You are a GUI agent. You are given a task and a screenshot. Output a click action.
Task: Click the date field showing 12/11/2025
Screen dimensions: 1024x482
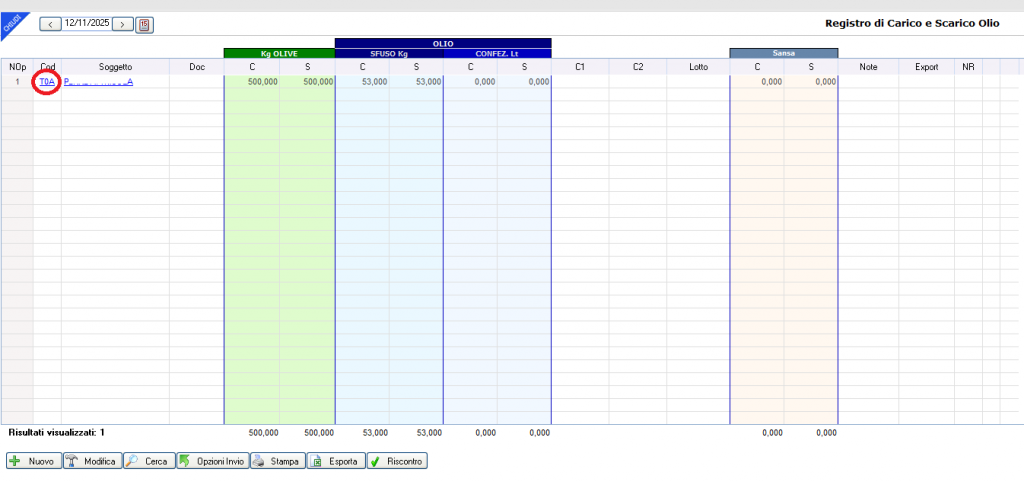(x=87, y=24)
